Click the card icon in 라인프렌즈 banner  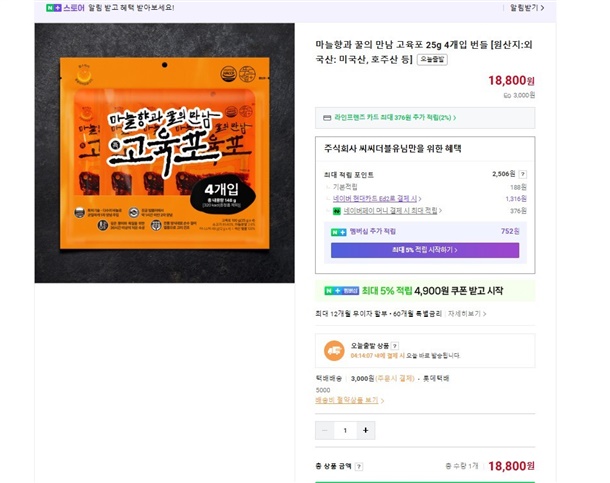(x=327, y=118)
